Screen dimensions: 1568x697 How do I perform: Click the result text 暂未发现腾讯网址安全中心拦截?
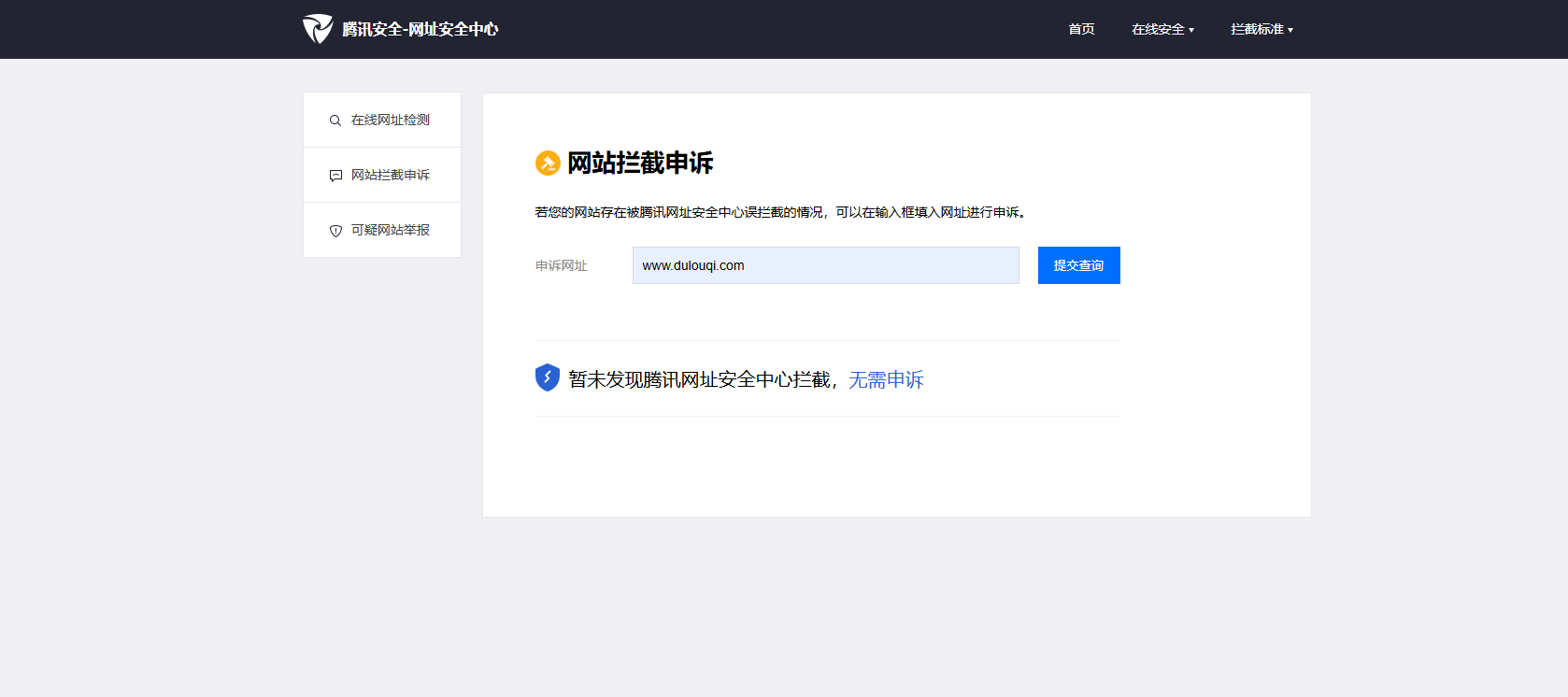click(x=699, y=379)
